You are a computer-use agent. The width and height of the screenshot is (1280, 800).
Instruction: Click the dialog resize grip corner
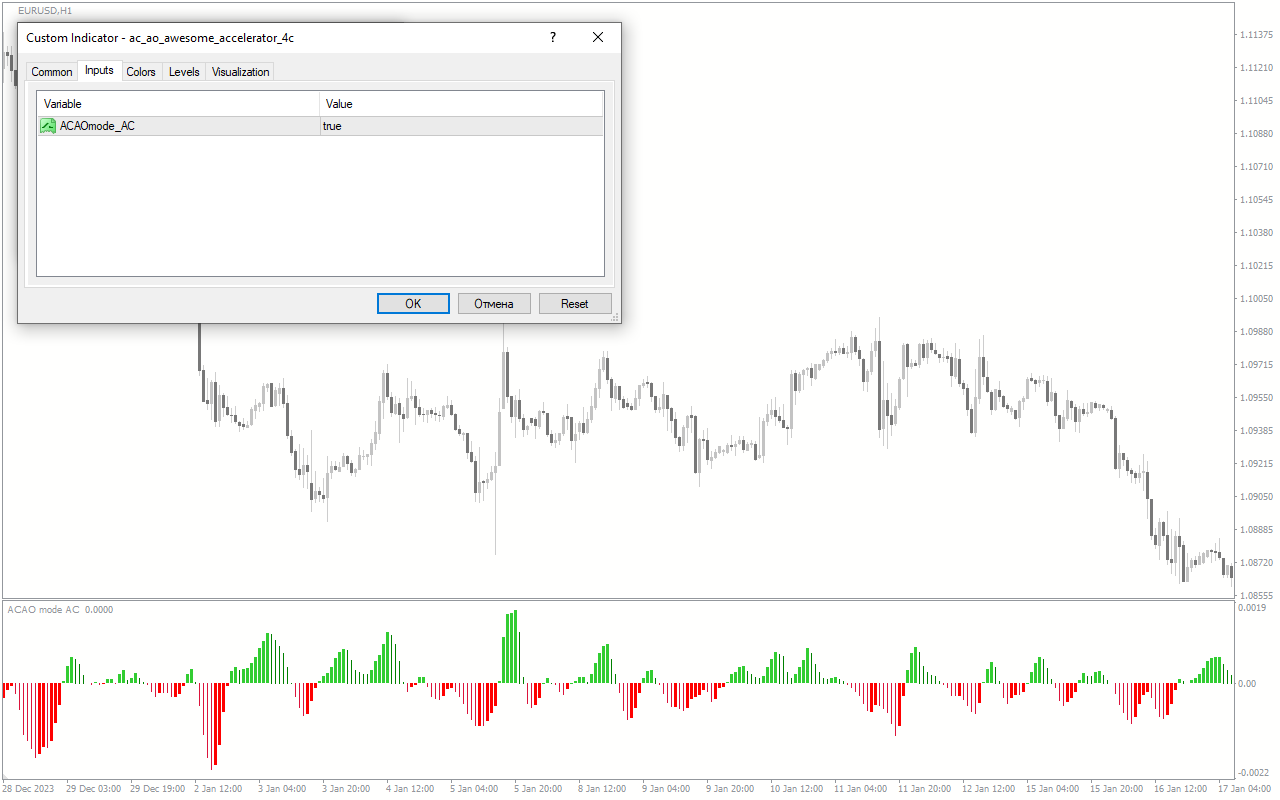pos(615,317)
